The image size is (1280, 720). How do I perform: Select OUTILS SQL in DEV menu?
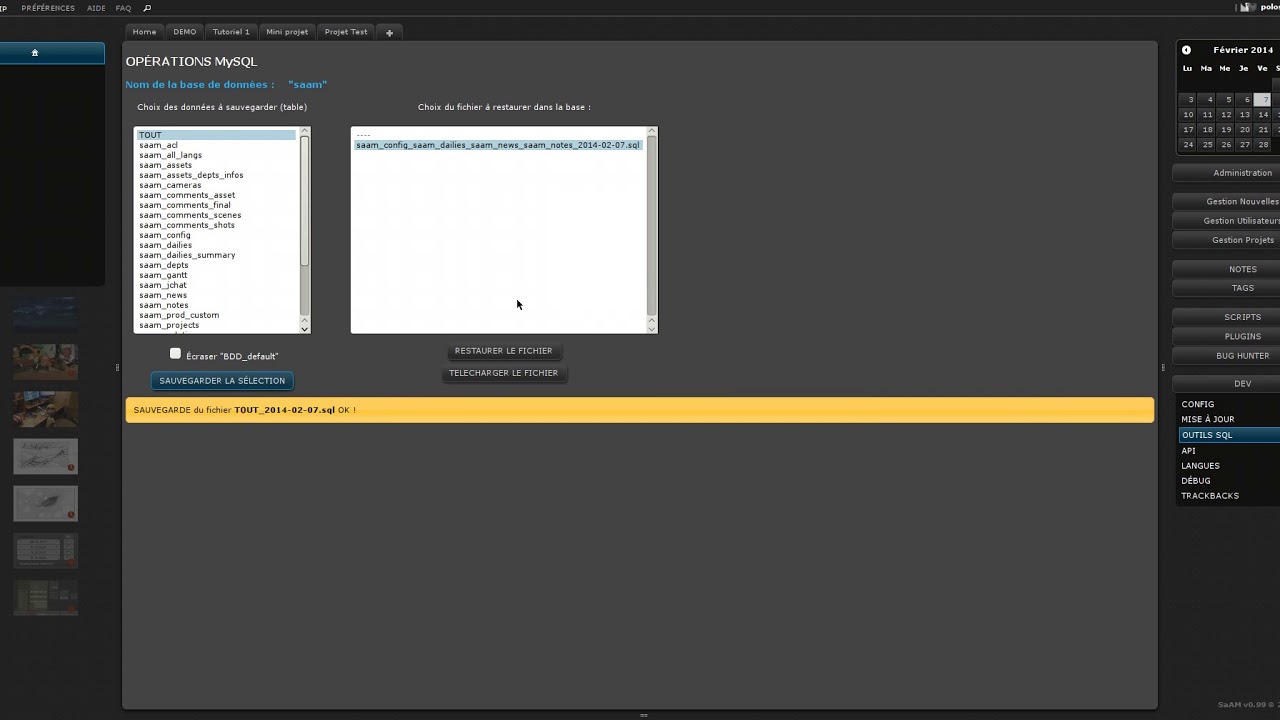tap(1229, 435)
